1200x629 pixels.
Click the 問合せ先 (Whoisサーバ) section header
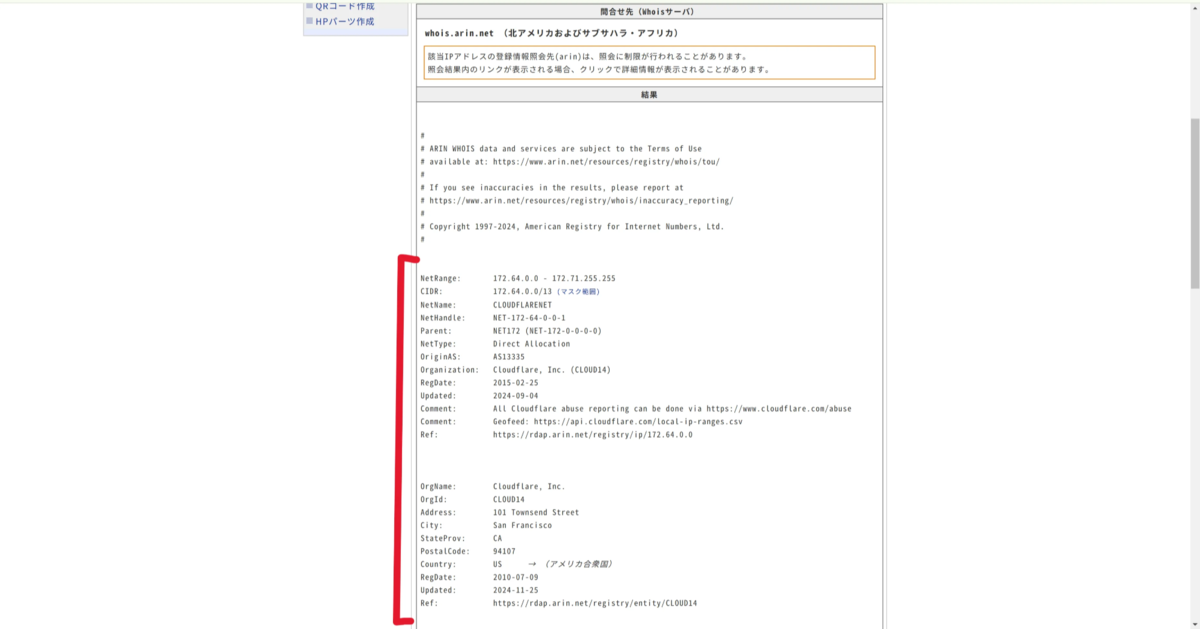pos(649,12)
